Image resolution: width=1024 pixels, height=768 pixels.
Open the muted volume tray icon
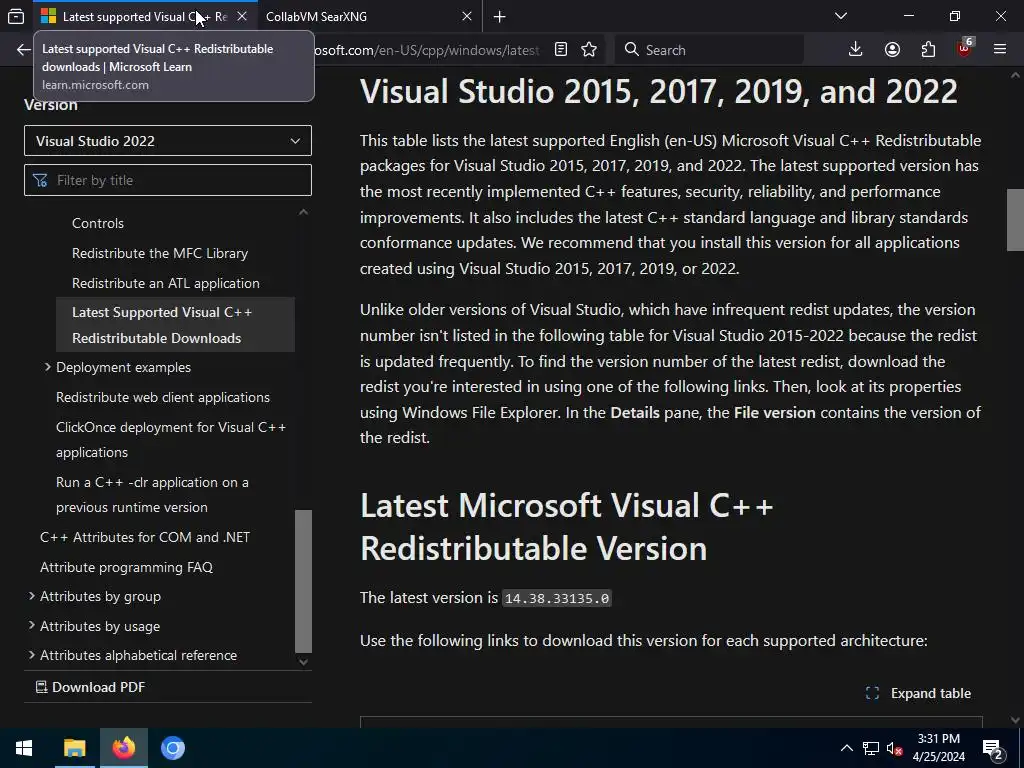894,748
